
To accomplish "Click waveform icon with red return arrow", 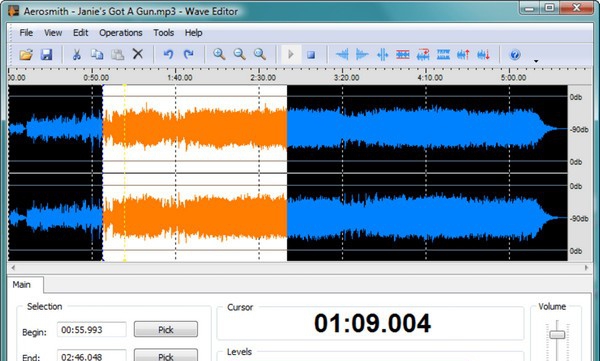I will pos(423,54).
